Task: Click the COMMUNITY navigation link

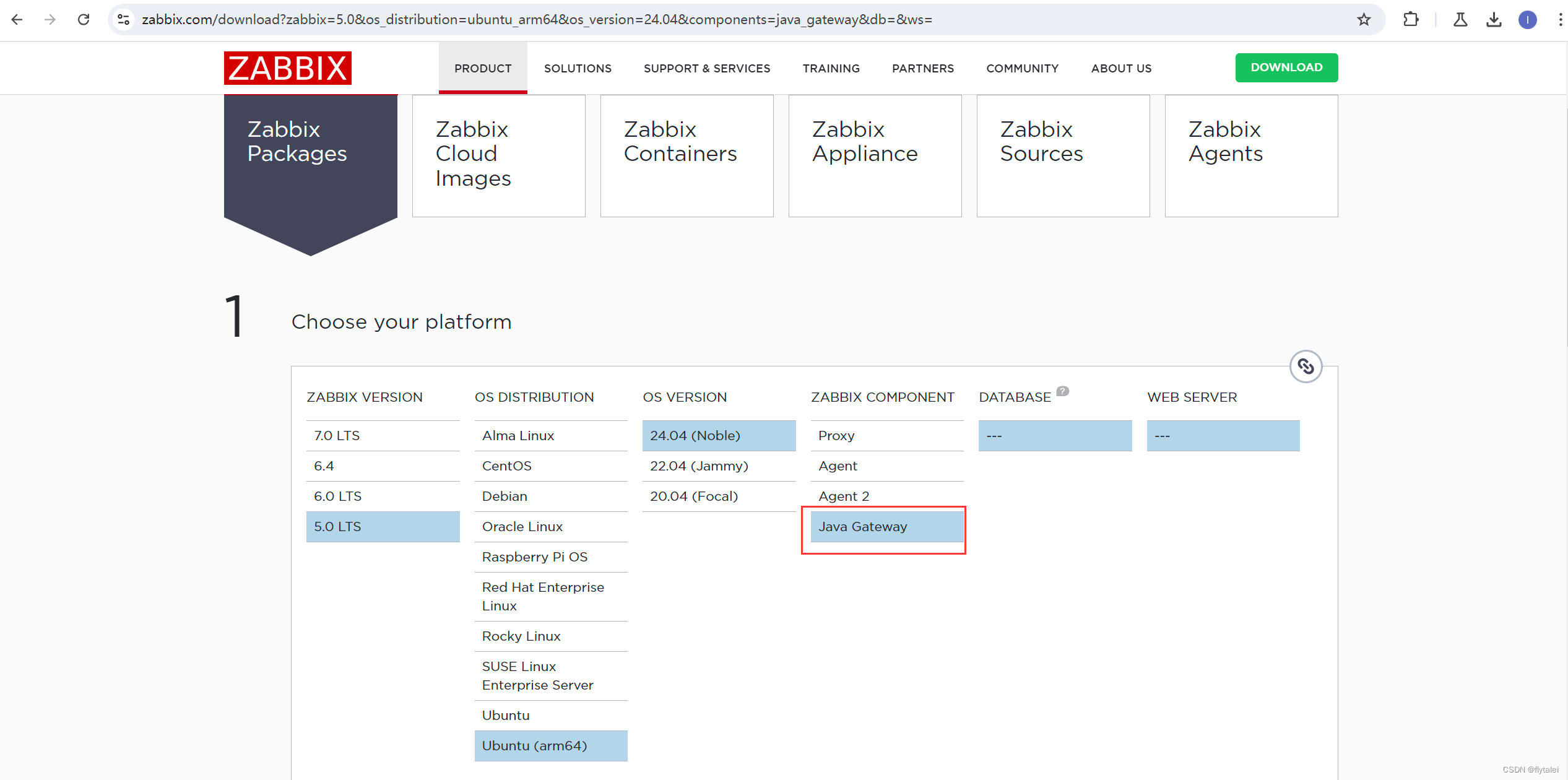Action: point(1021,68)
